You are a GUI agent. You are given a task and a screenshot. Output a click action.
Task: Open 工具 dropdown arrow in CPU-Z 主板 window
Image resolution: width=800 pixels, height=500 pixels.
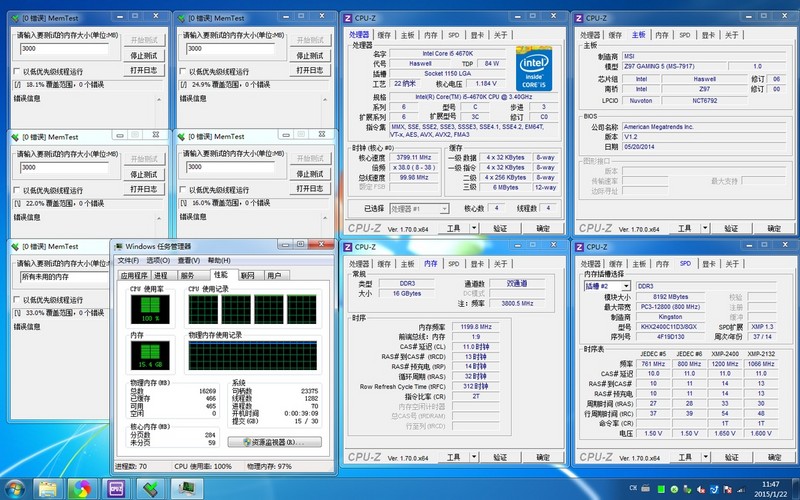click(x=705, y=228)
